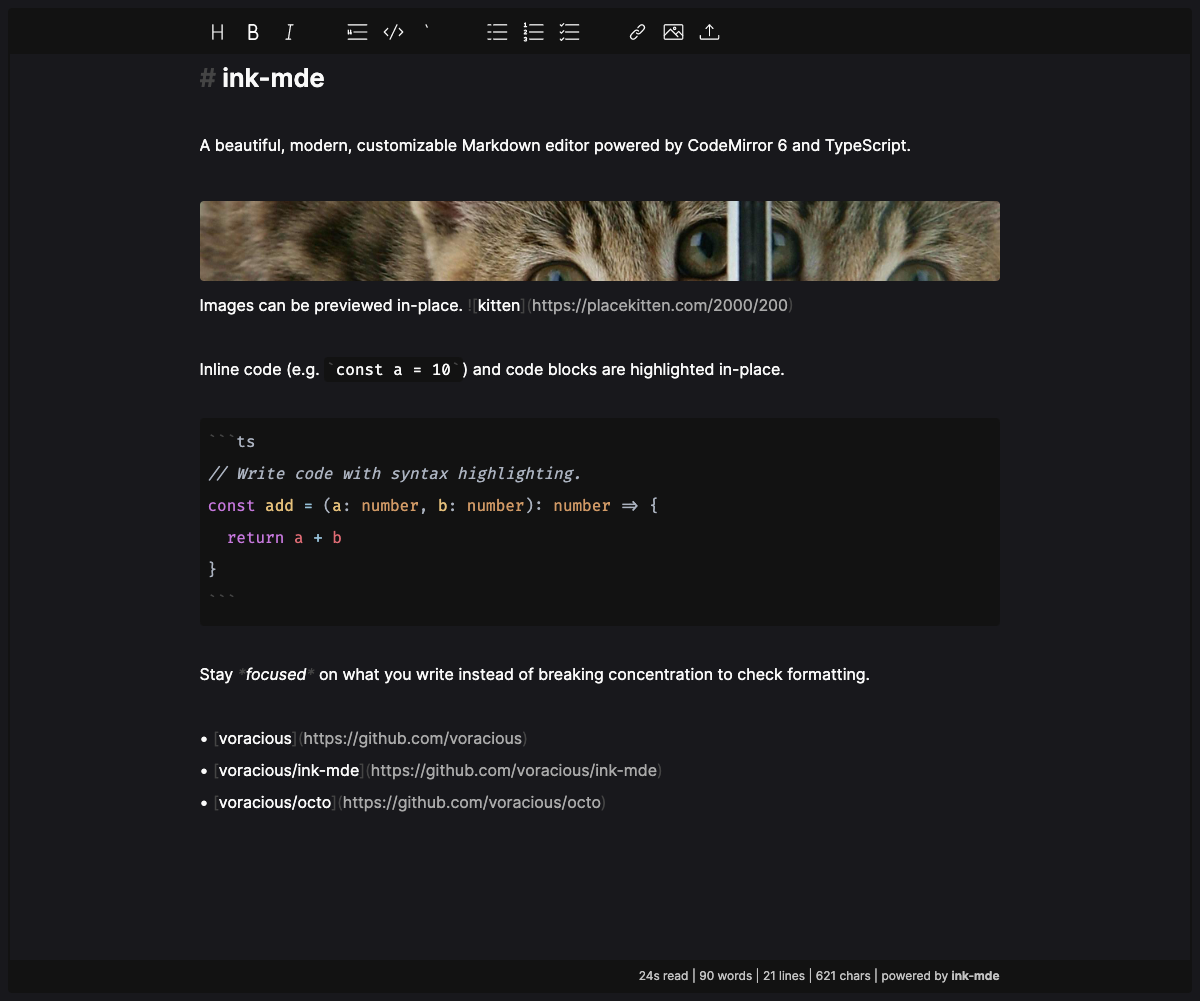
Task: Click the heading's "#" markdown marker
Action: point(208,78)
